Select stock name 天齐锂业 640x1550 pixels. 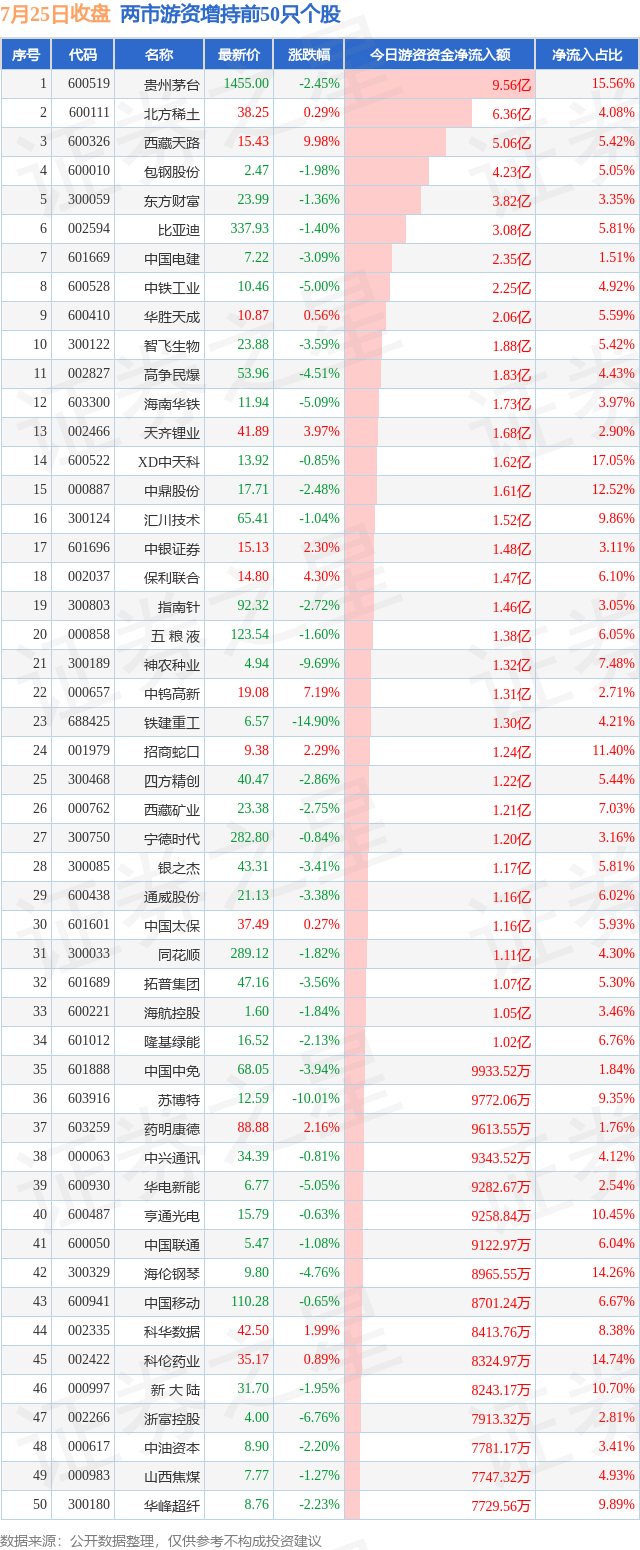(172, 432)
